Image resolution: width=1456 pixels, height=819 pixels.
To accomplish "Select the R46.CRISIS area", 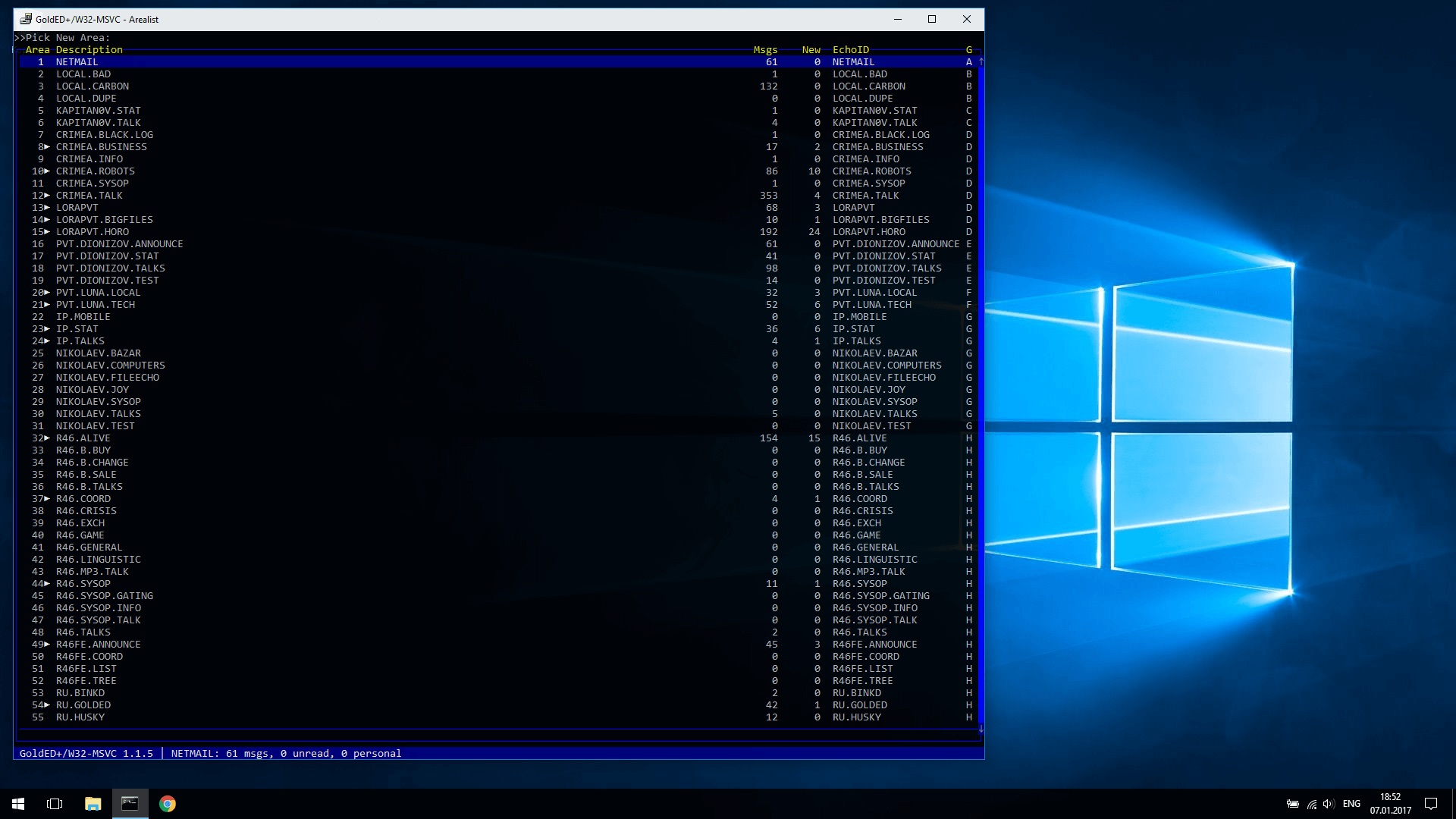I will coord(498,511).
